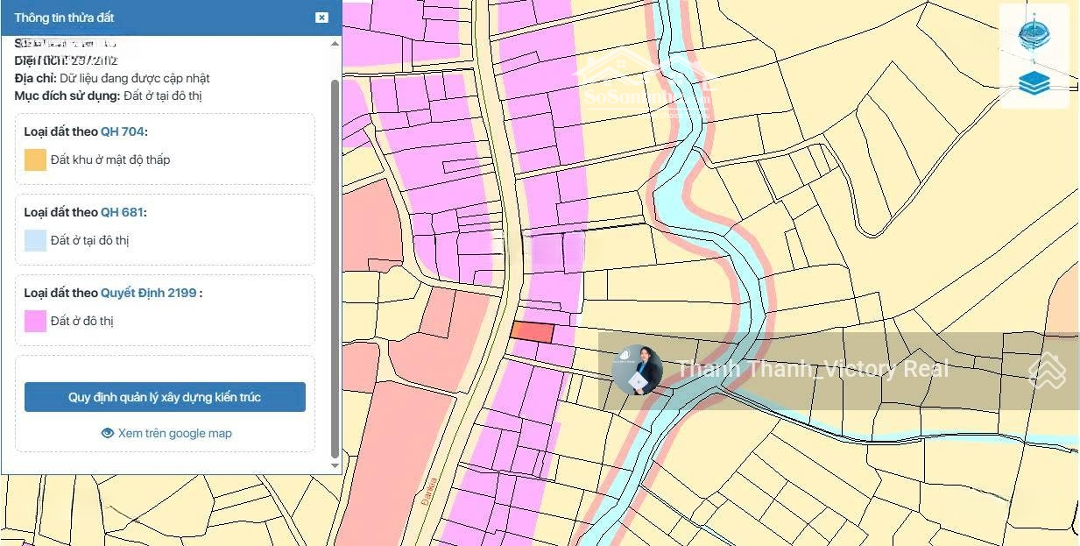Viewport: 1080px width, 546px height.
Task: Click Quy định quản lý xây dựng kiến trúc
Action: [x=165, y=397]
